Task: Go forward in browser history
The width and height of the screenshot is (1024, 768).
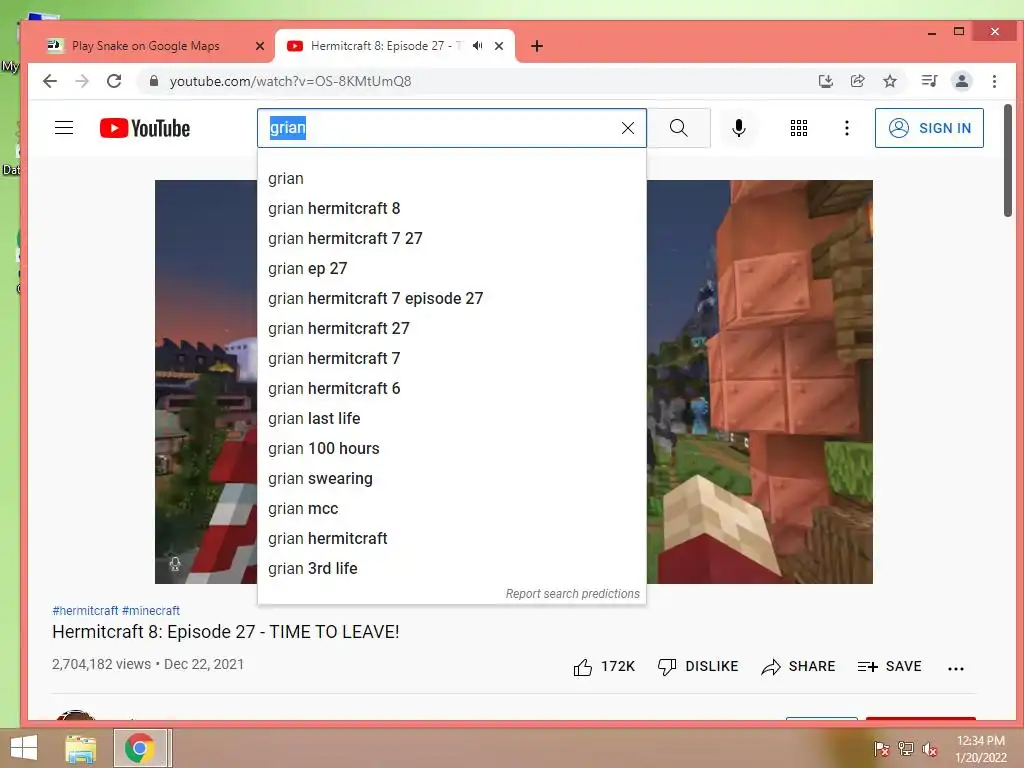Action: point(82,81)
